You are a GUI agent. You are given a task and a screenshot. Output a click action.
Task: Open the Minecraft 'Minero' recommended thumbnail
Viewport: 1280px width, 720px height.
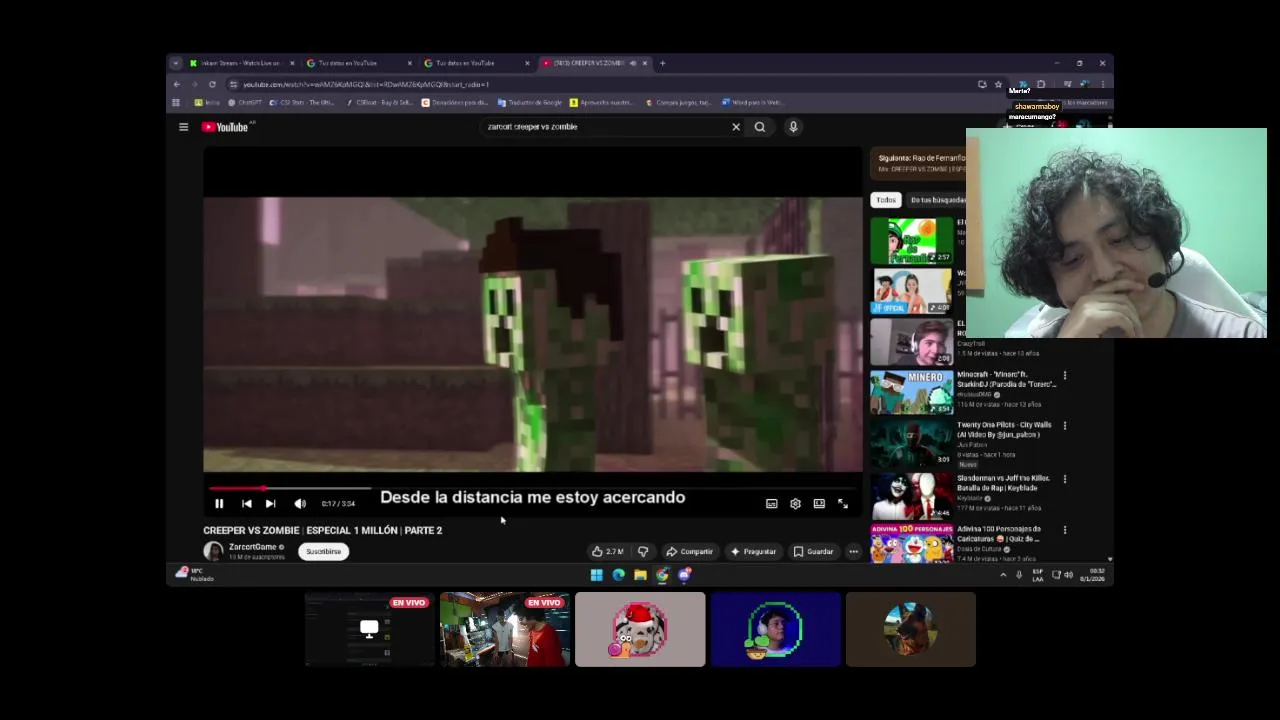[x=911, y=392]
